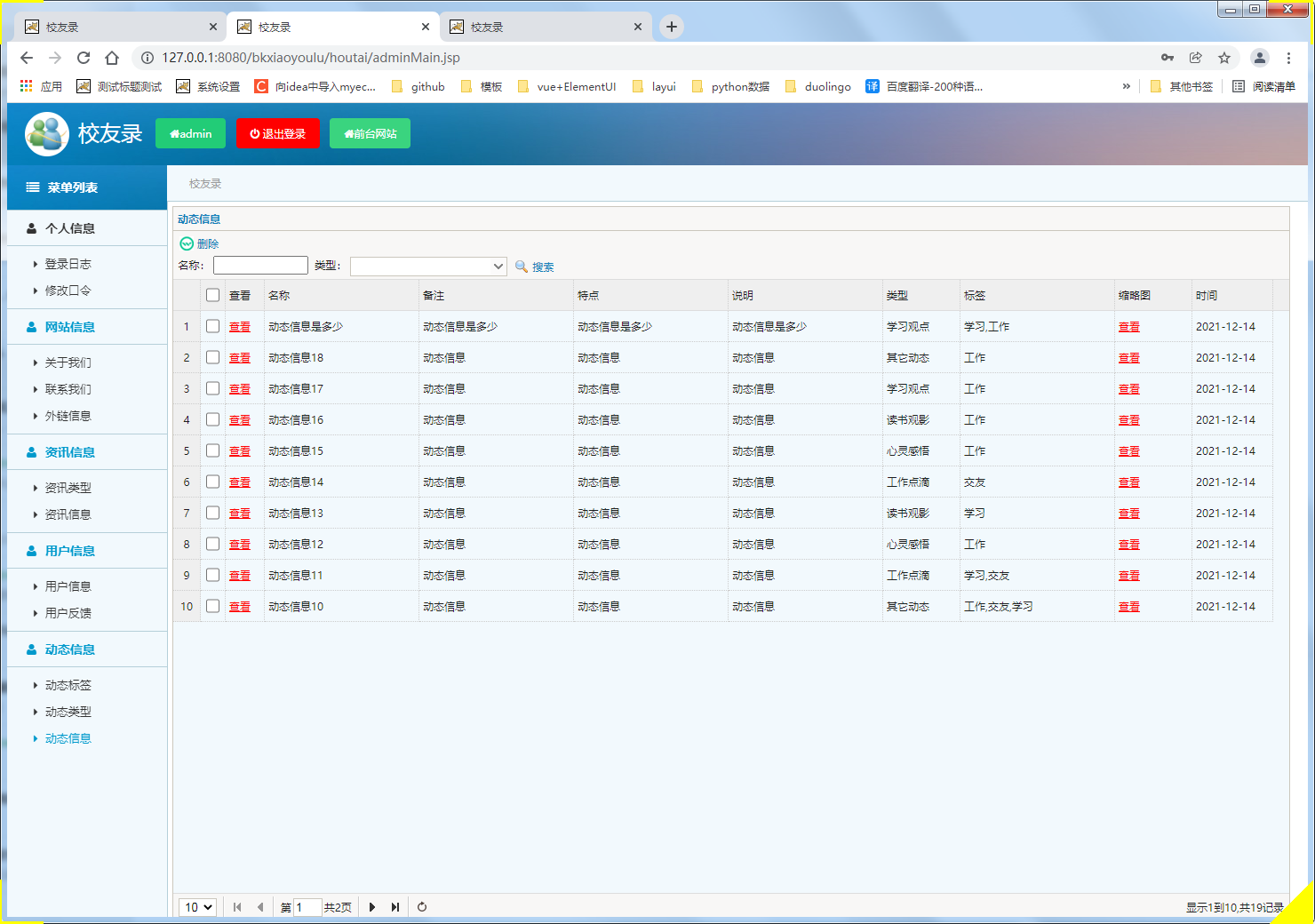Close the first 校友录 tab
This screenshot has width=1315, height=924.
tap(213, 27)
